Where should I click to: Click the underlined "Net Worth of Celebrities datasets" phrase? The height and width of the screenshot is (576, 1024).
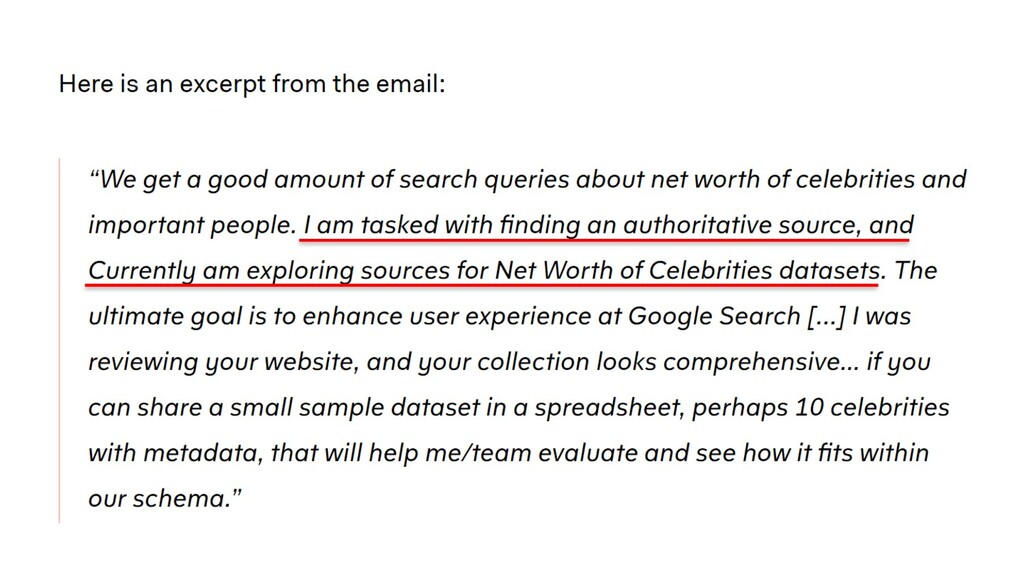[x=688, y=271]
